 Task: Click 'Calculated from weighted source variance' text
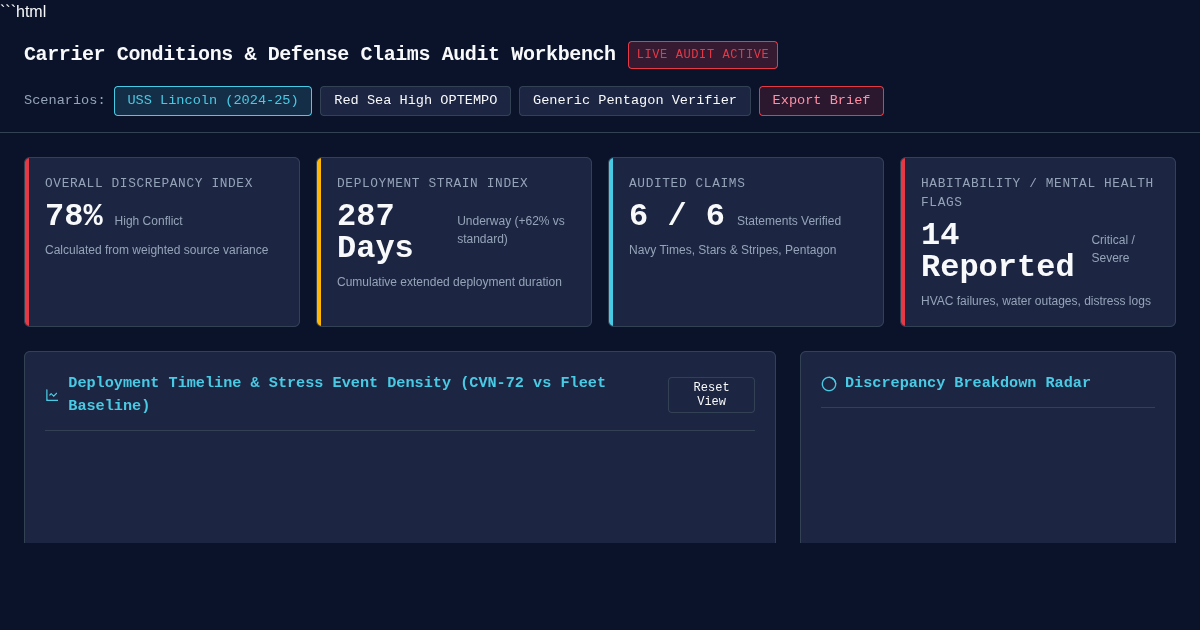157,250
